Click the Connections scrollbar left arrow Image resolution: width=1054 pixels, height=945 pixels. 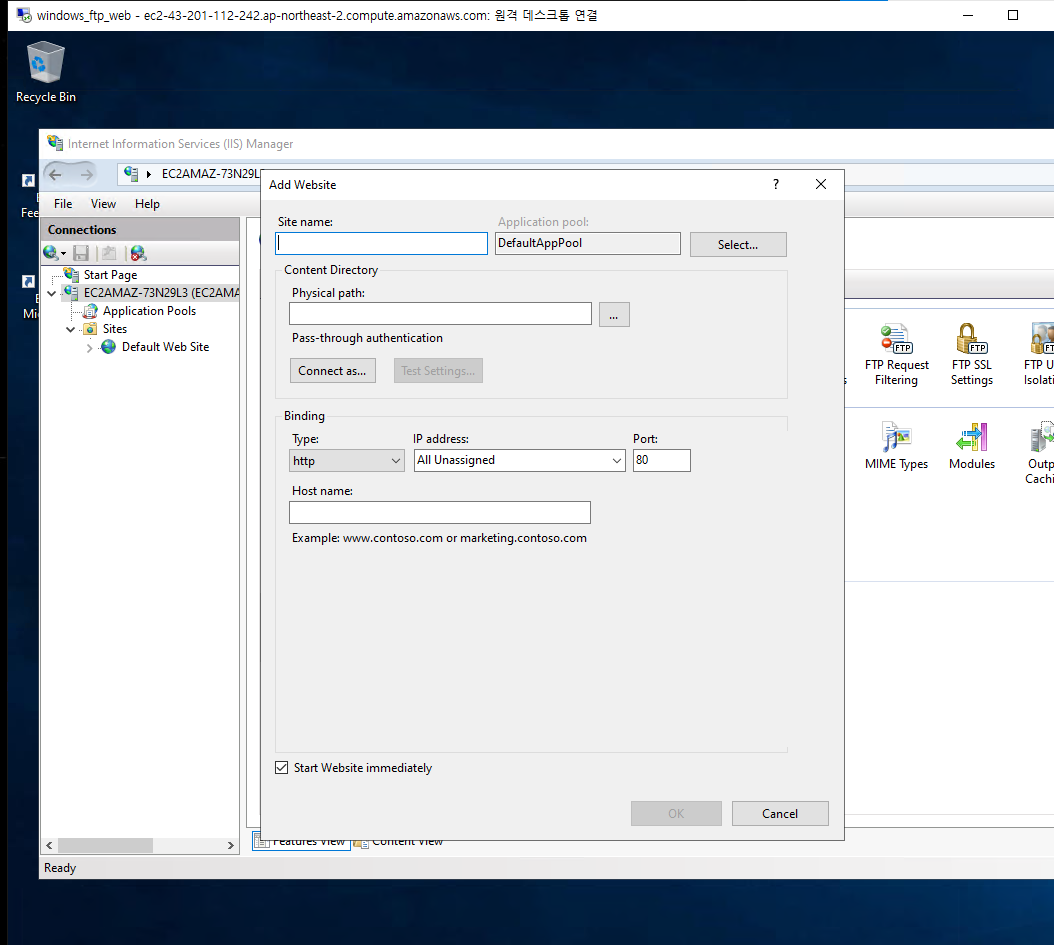(x=49, y=846)
